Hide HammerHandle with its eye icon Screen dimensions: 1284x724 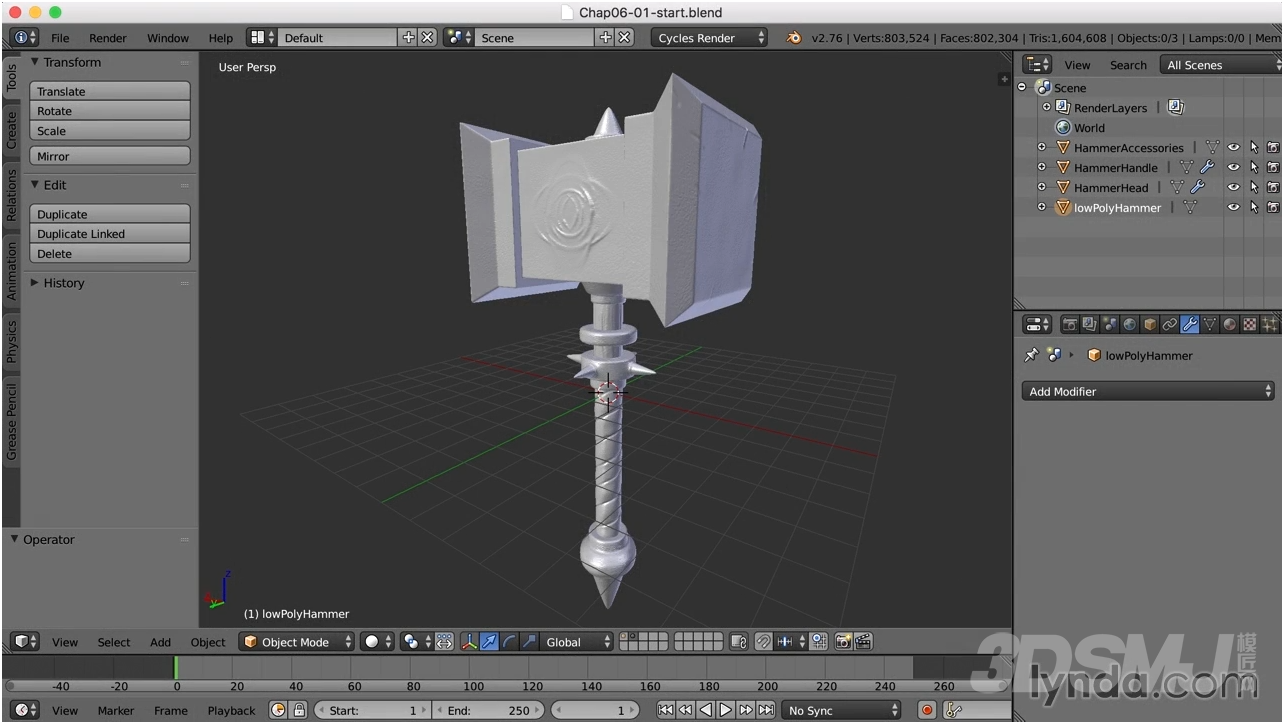tap(1234, 167)
